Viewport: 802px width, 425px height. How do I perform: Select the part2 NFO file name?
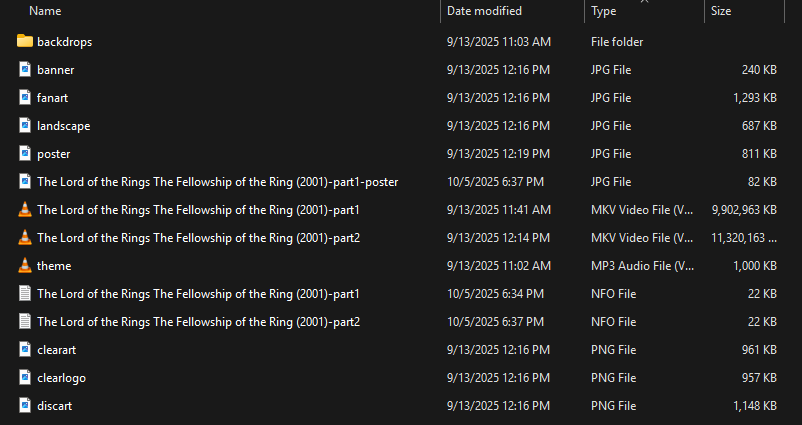click(x=198, y=322)
